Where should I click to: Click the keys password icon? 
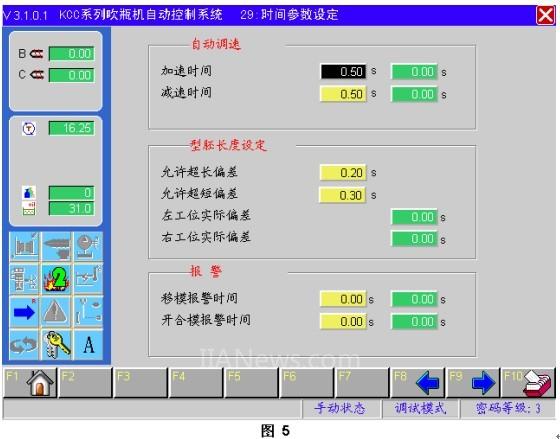[x=56, y=345]
